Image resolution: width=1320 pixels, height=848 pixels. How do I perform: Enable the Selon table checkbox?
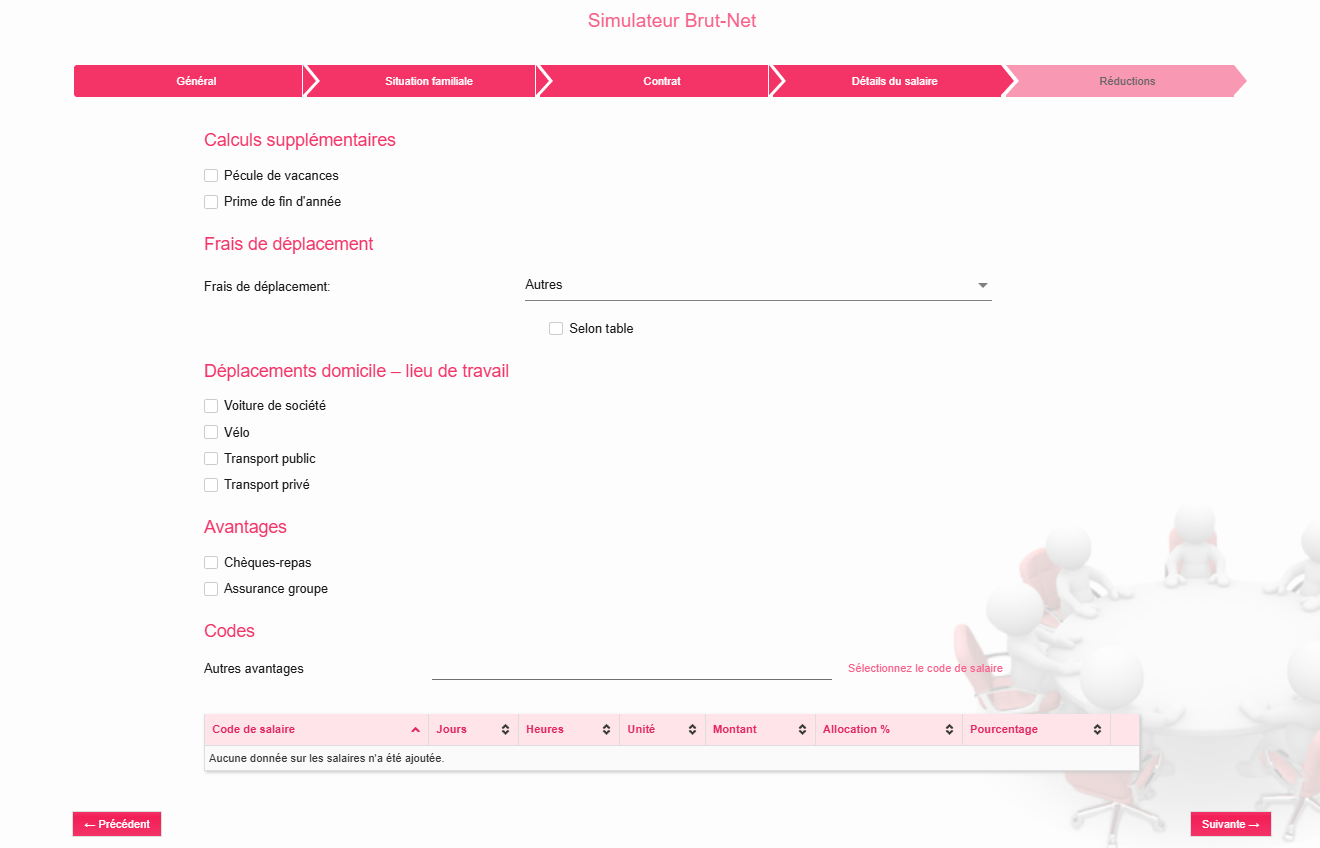pyautogui.click(x=556, y=329)
